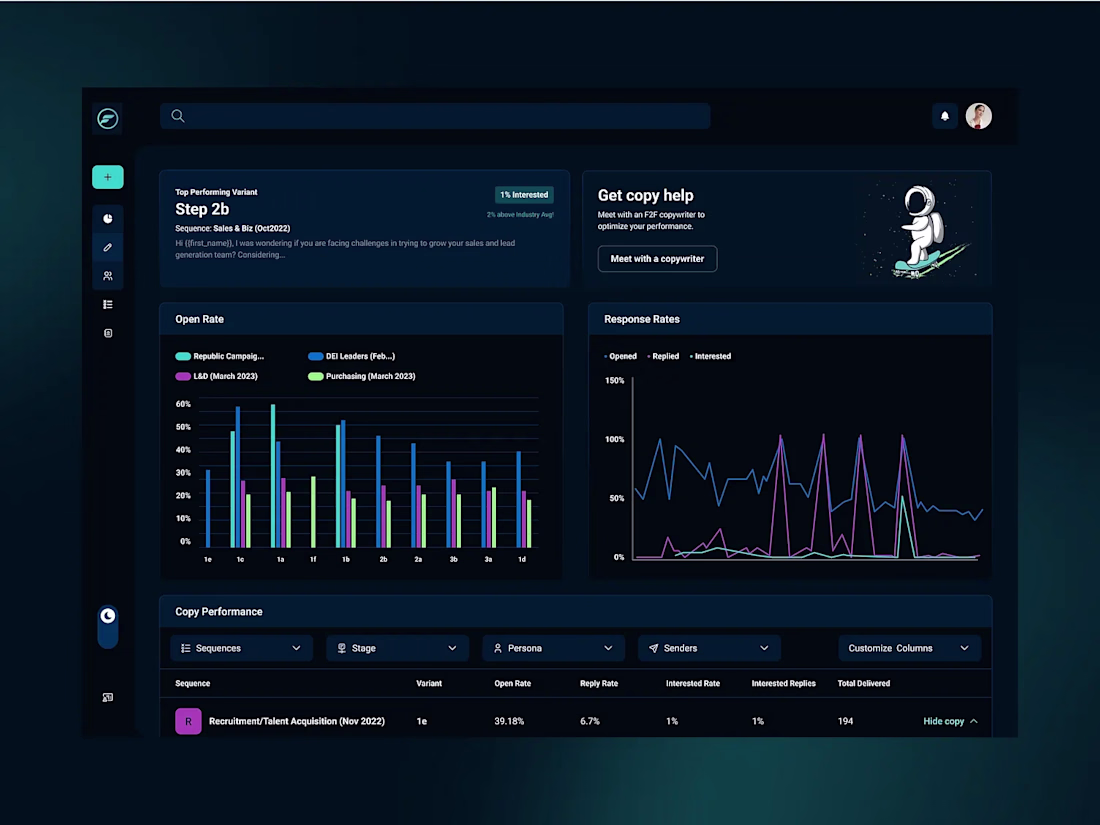Image resolution: width=1100 pixels, height=825 pixels.
Task: Click the notification bell icon
Action: point(944,116)
